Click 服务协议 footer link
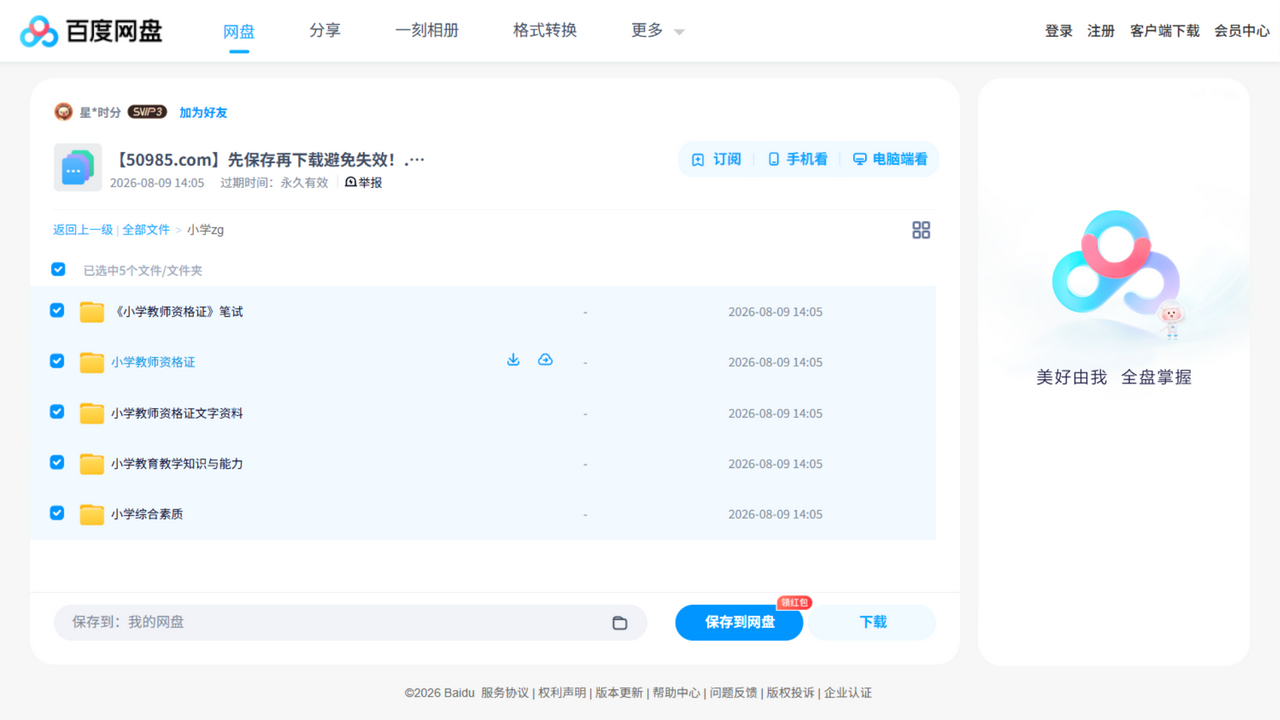Screen dimensions: 1280x720 pyautogui.click(x=505, y=693)
